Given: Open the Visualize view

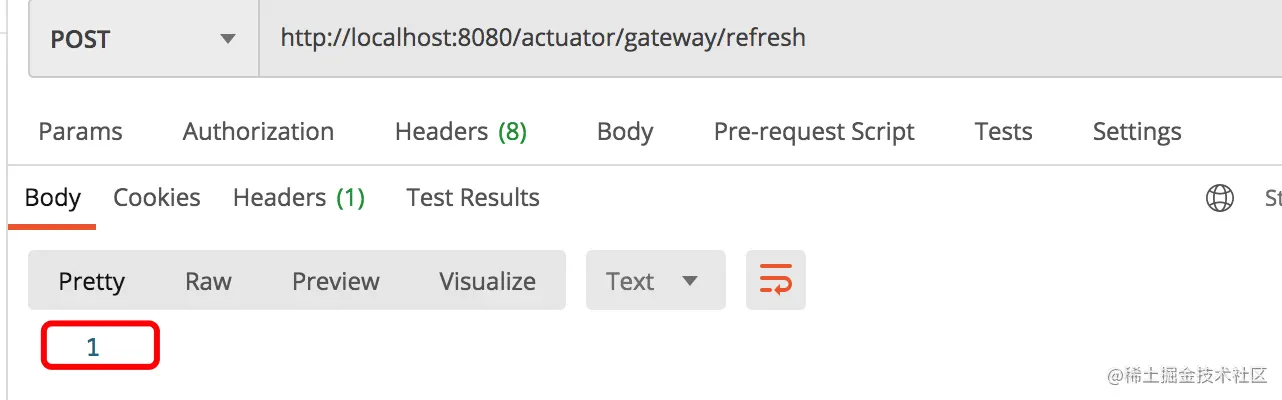Looking at the screenshot, I should pyautogui.click(x=487, y=281).
